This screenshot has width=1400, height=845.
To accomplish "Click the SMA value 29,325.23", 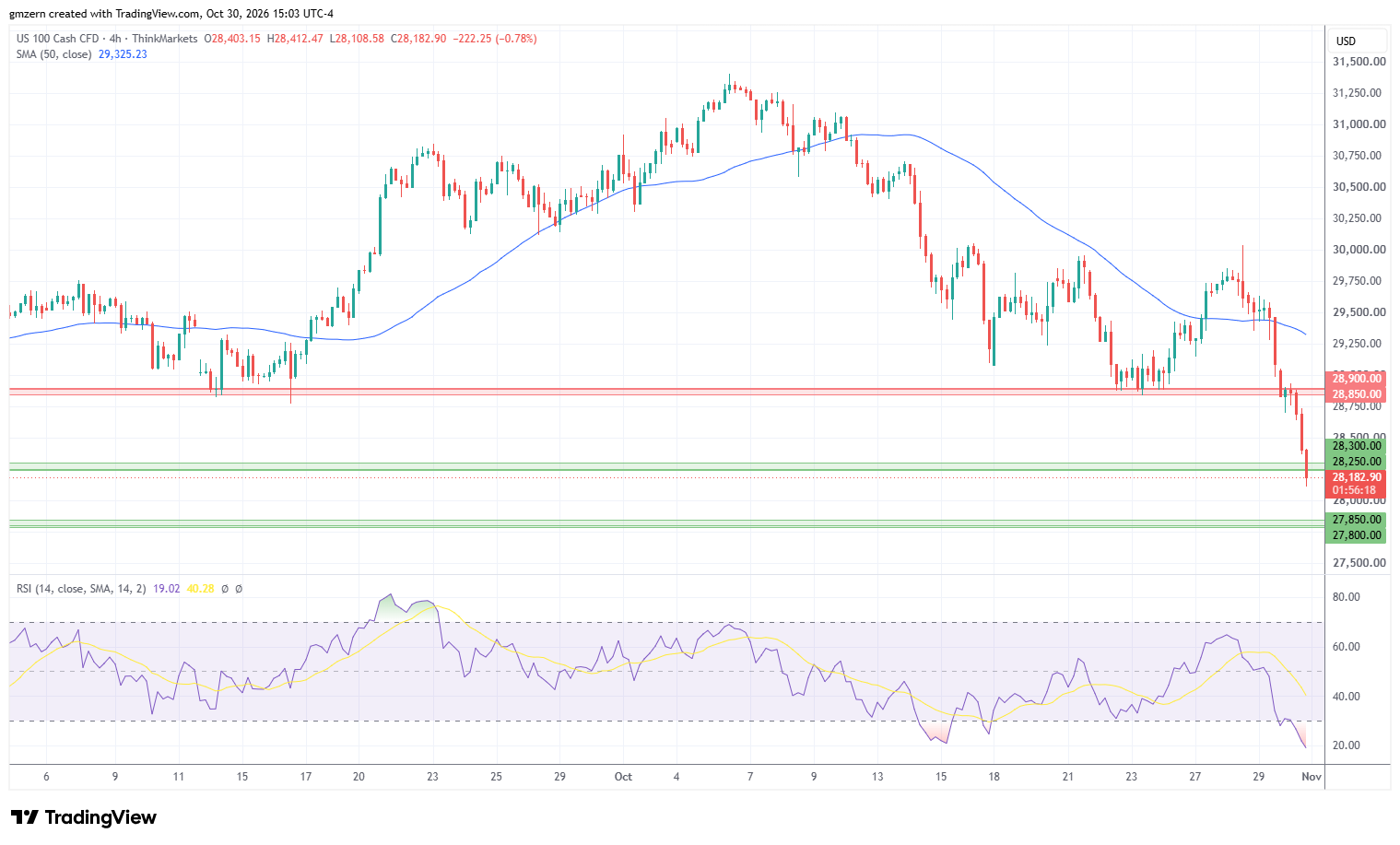I will (x=123, y=54).
